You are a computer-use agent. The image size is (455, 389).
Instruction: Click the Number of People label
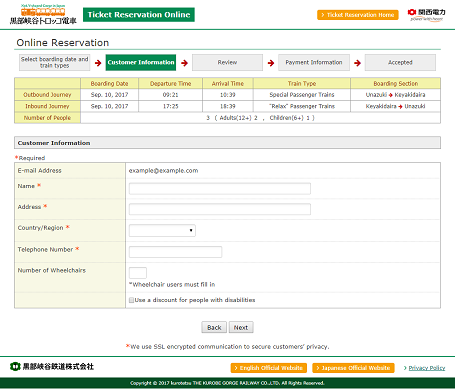coord(47,118)
